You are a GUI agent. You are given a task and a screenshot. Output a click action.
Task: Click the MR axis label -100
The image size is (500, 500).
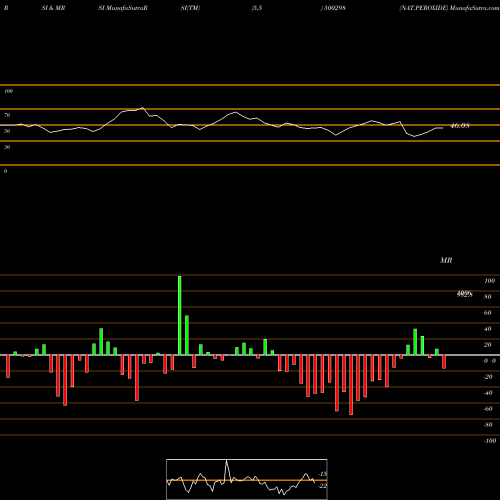(x=489, y=441)
